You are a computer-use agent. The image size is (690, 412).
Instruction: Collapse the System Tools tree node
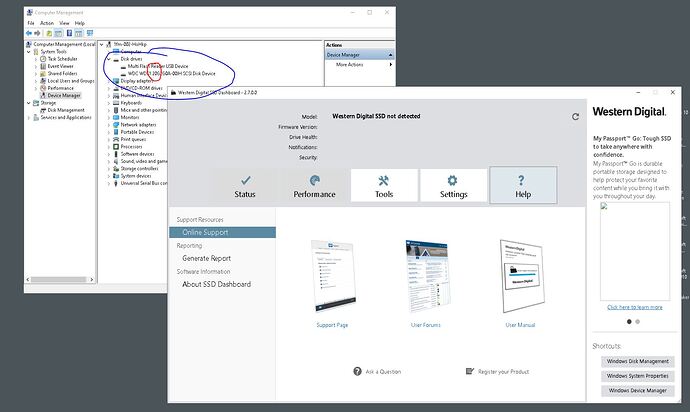pyautogui.click(x=29, y=52)
